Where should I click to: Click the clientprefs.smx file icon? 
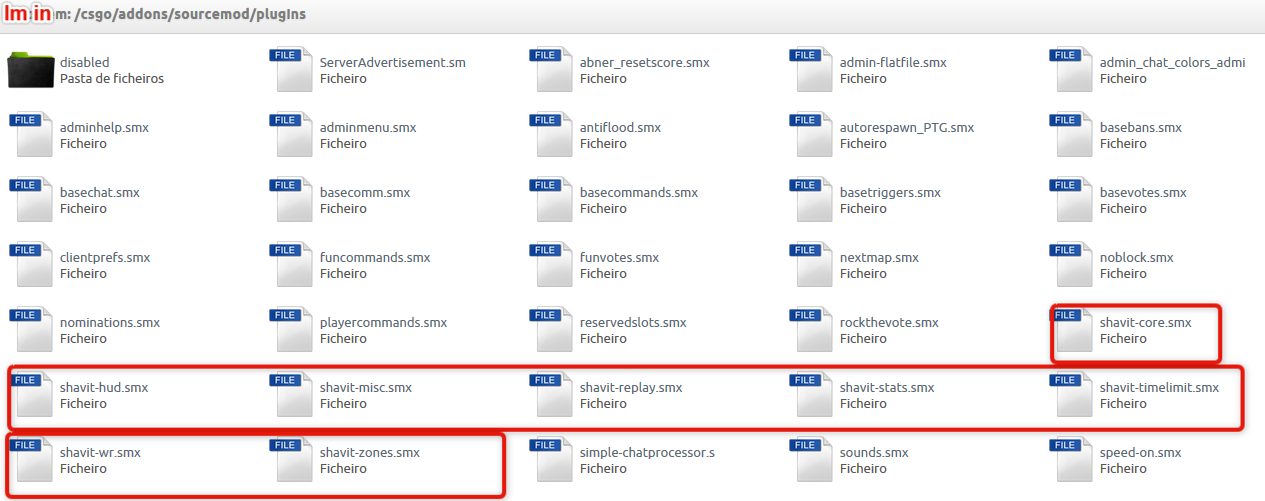(x=31, y=265)
